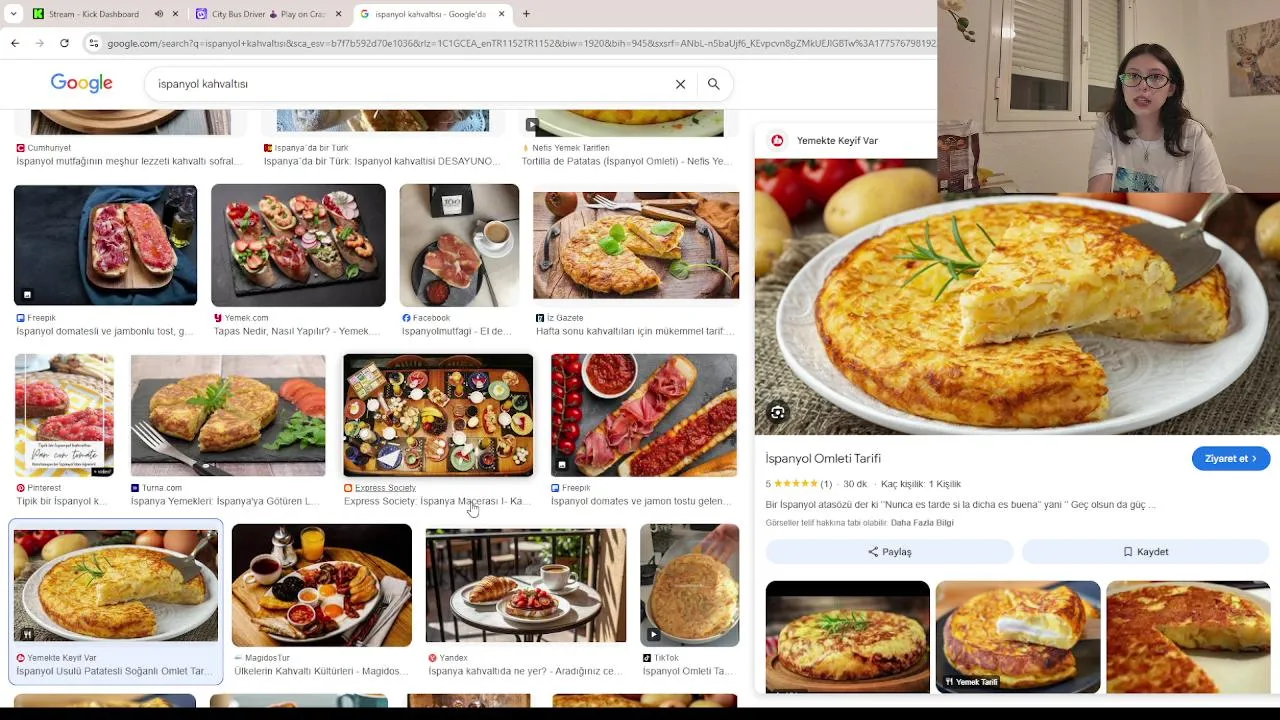Open new browser tab with plus icon
The image size is (1280, 720).
click(526, 14)
